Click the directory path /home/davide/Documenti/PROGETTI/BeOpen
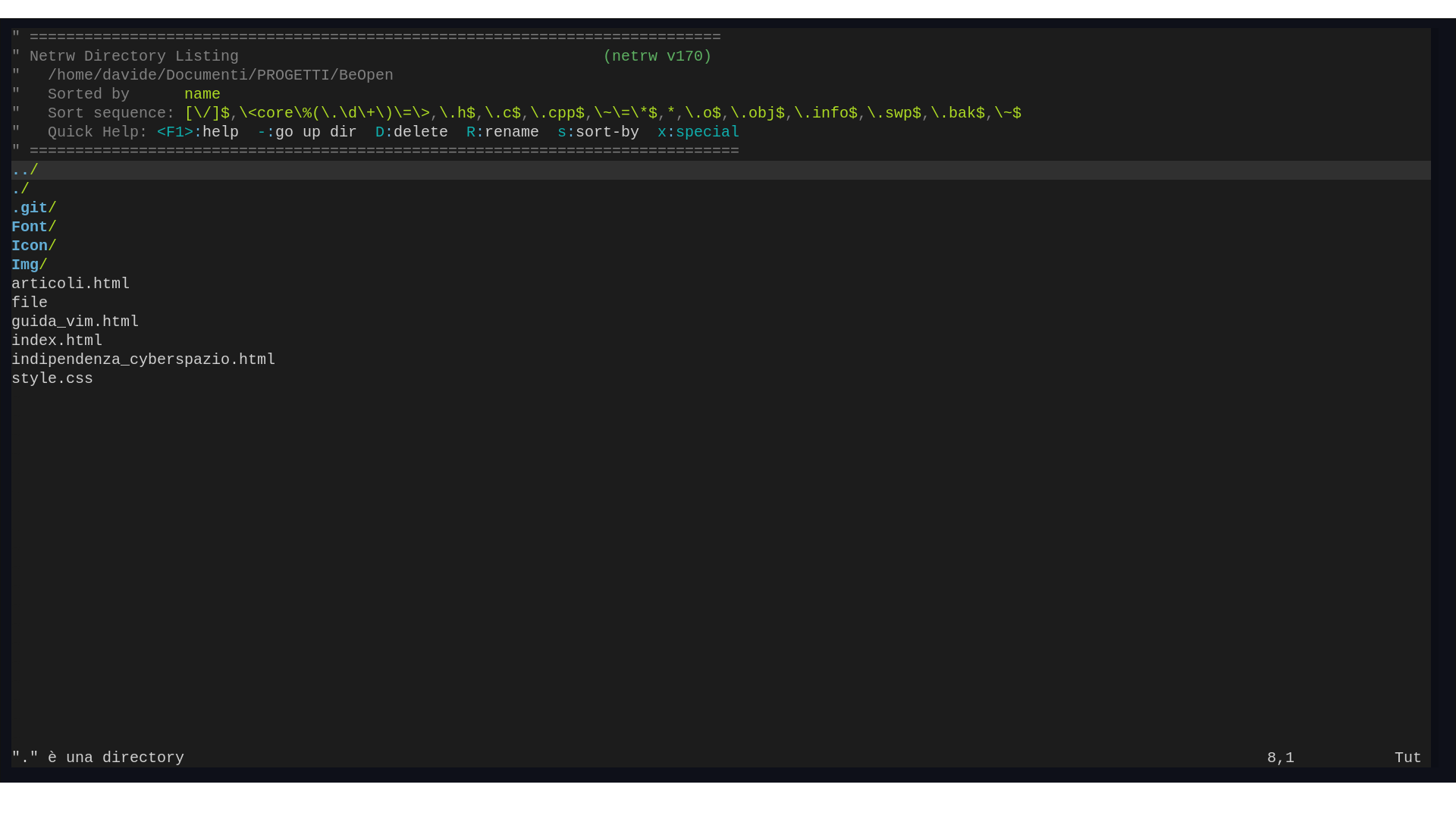This screenshot has width=1456, height=819. [x=220, y=75]
